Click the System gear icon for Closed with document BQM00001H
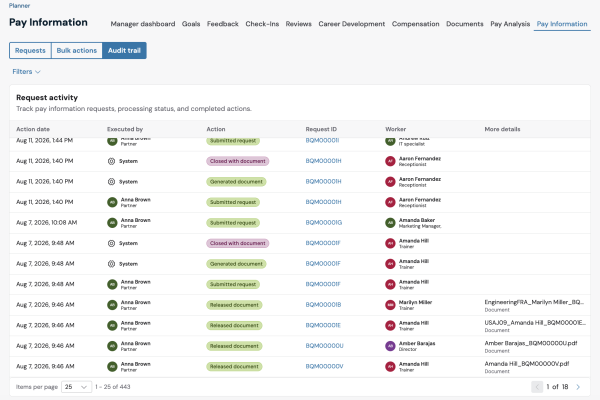600x400 pixels. pyautogui.click(x=111, y=161)
